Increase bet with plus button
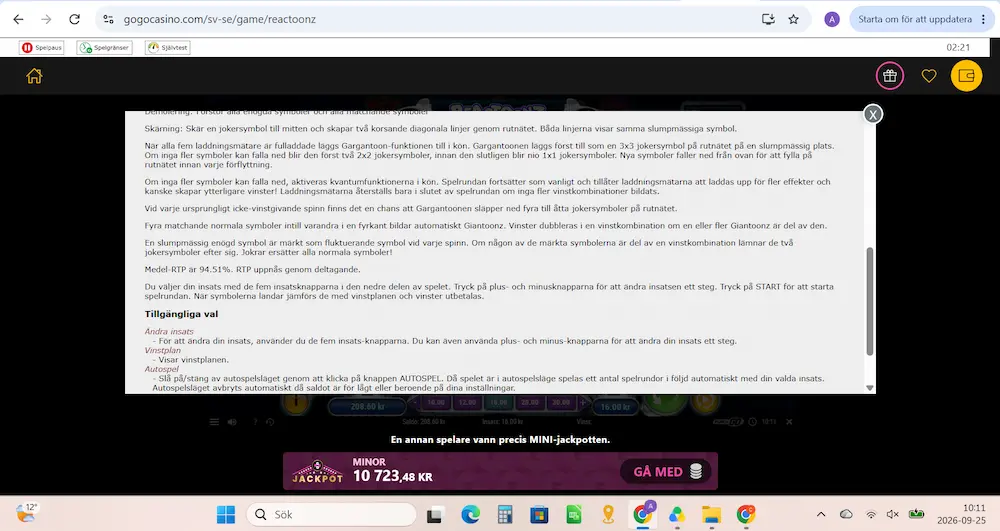 [x=582, y=403]
